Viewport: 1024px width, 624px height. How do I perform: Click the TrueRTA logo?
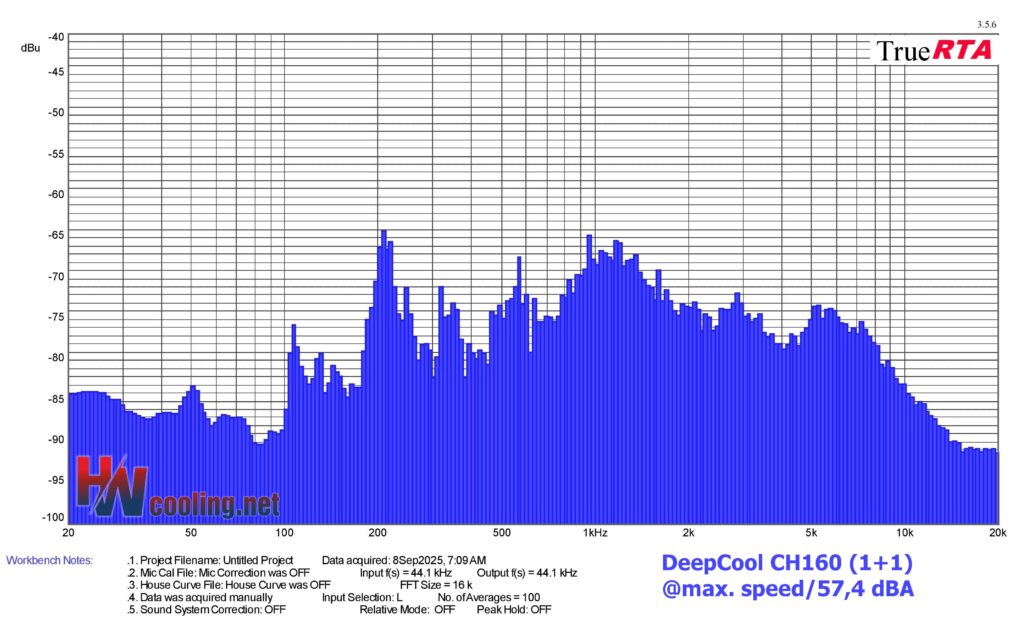[x=934, y=51]
